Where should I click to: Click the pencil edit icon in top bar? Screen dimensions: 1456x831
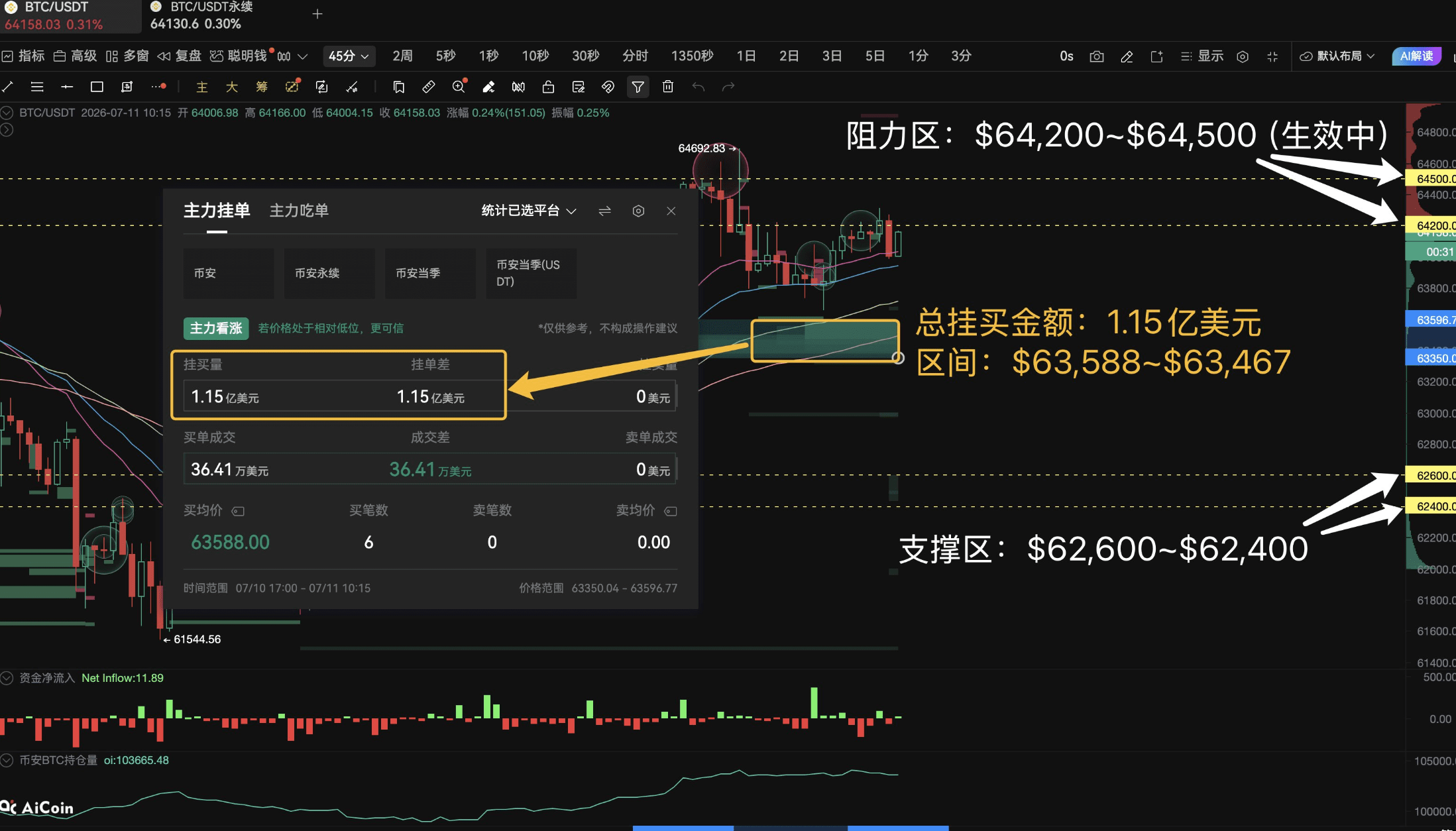[1127, 56]
